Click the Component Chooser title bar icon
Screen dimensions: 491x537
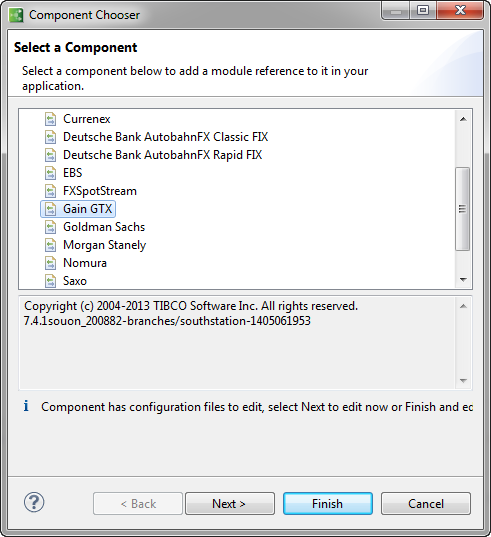(x=16, y=15)
